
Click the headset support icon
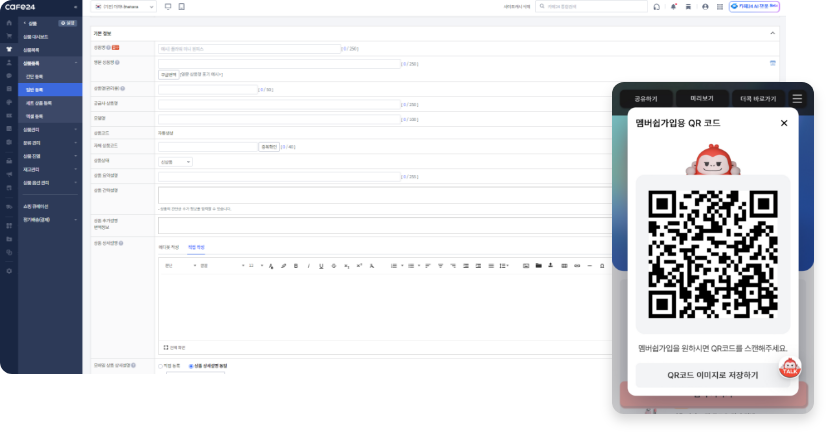656,6
